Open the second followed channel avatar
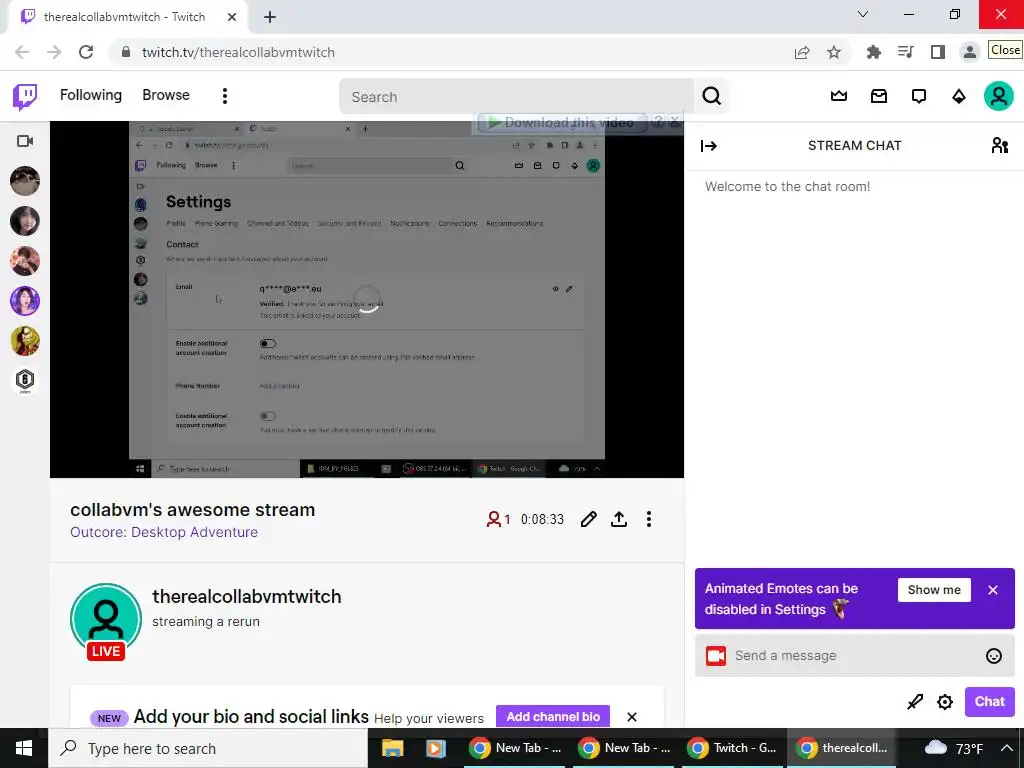Image resolution: width=1024 pixels, height=768 pixels. [25, 221]
